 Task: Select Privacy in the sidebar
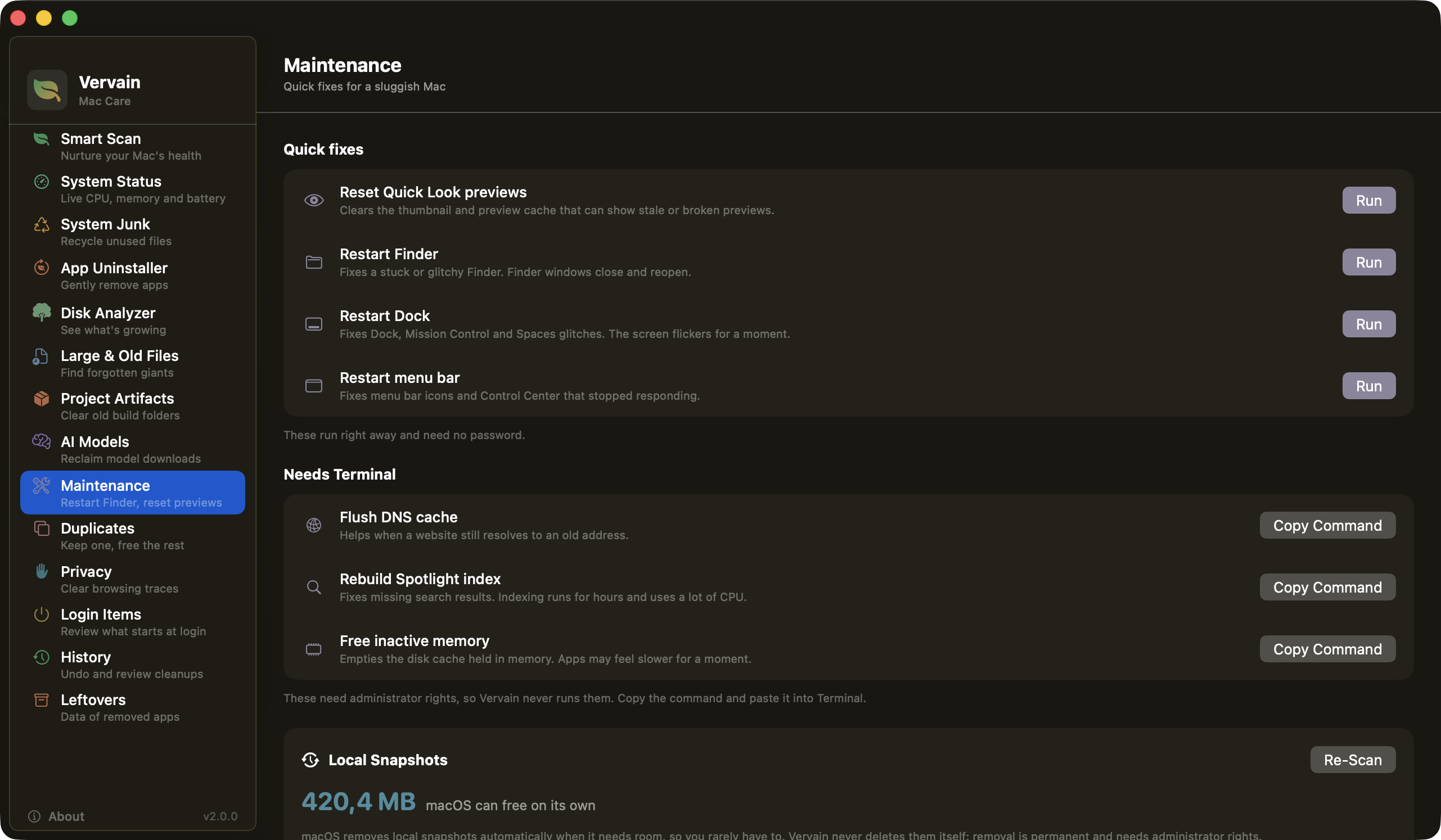tap(133, 580)
